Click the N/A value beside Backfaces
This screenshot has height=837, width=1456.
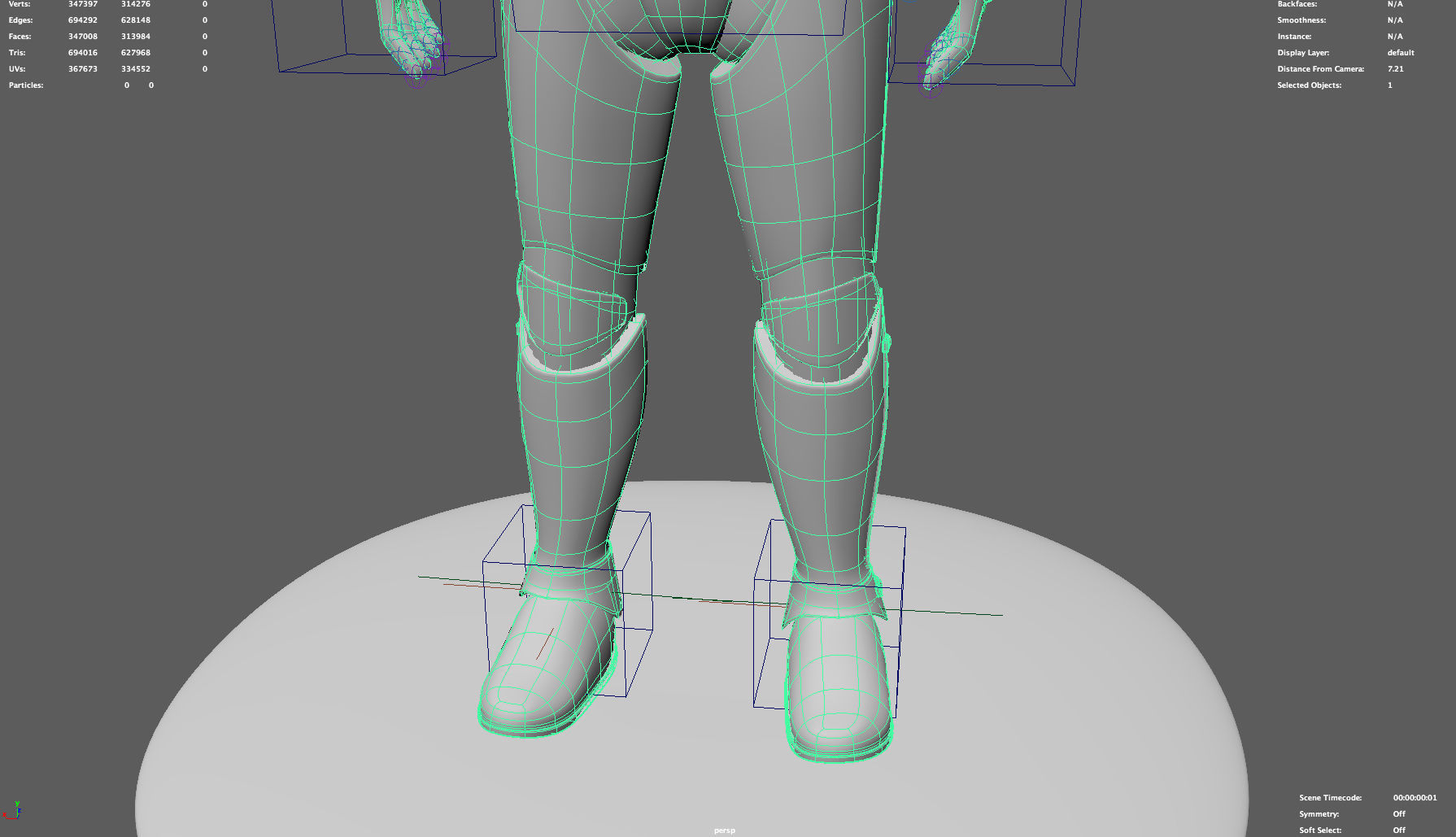click(x=1395, y=4)
